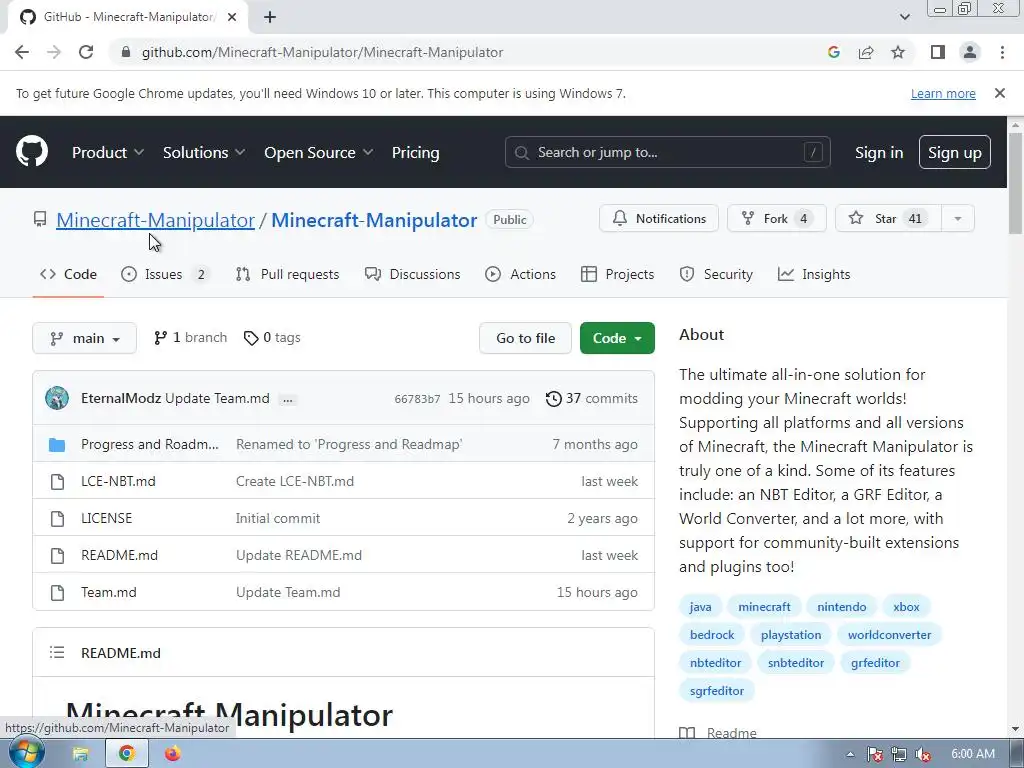This screenshot has width=1024, height=768.
Task: Click the commit history clock icon
Action: click(553, 398)
